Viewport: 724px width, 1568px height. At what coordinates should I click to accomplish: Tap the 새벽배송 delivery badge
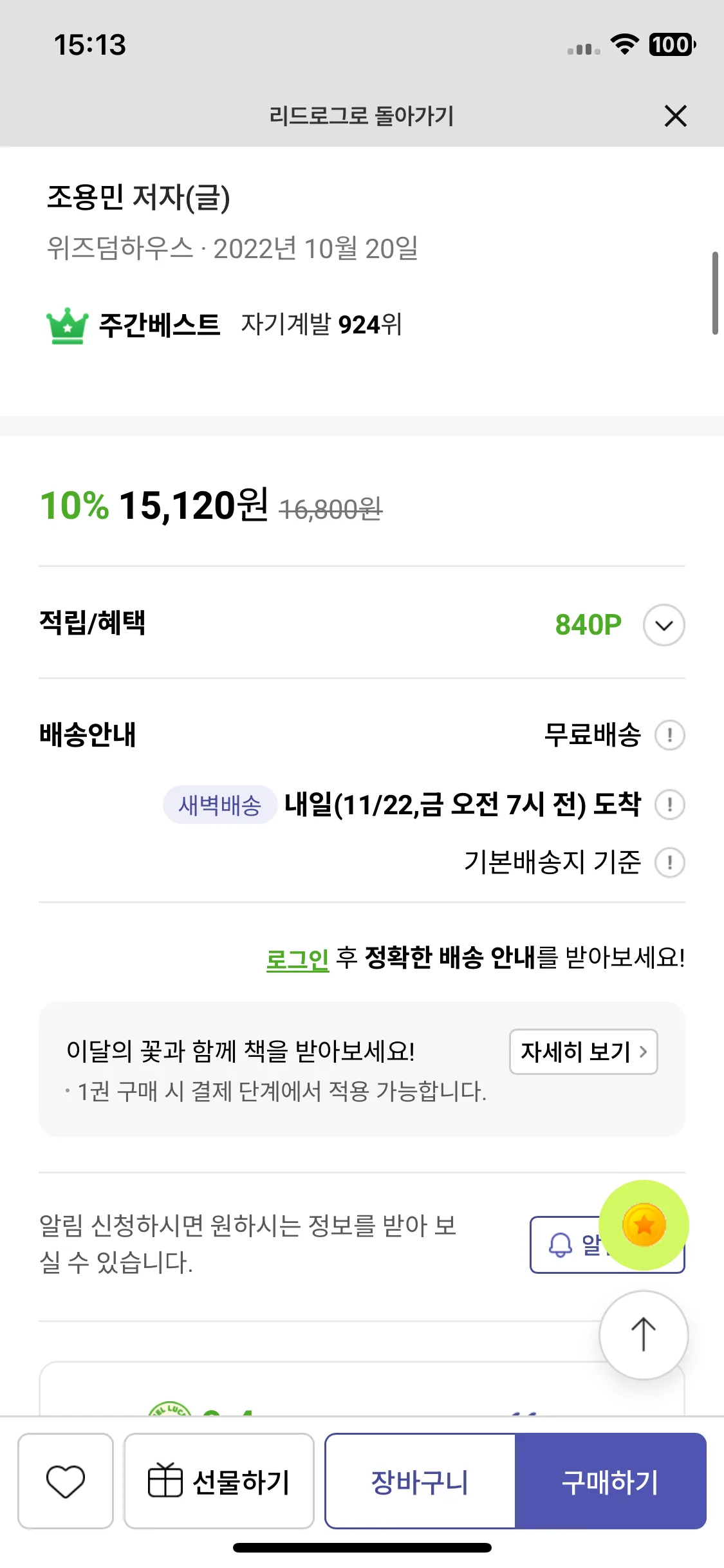click(219, 805)
